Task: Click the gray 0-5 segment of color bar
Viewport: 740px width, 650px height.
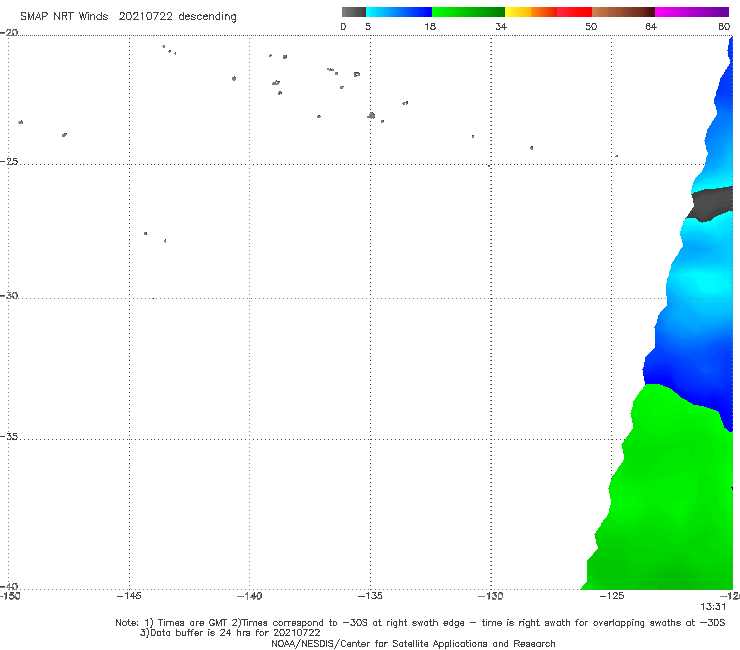Action: 354,12
